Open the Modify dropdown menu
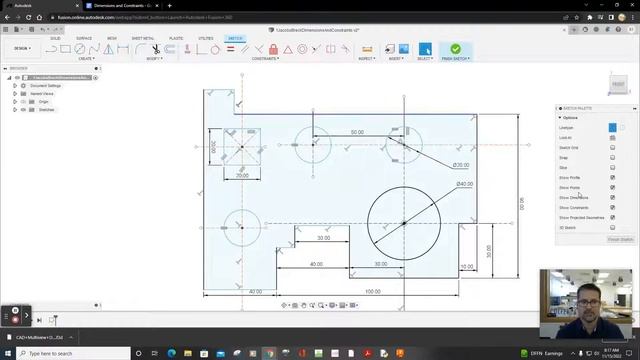The width and height of the screenshot is (640, 360). pos(154,59)
